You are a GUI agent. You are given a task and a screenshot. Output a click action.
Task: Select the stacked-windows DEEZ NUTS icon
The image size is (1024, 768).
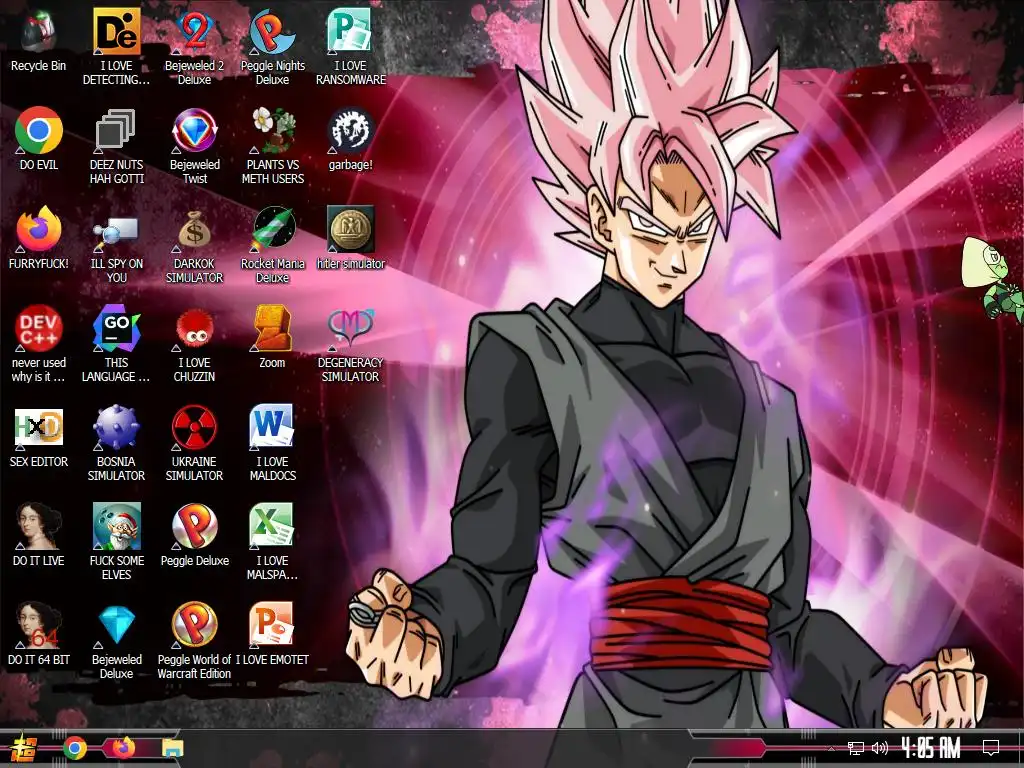pos(116,131)
